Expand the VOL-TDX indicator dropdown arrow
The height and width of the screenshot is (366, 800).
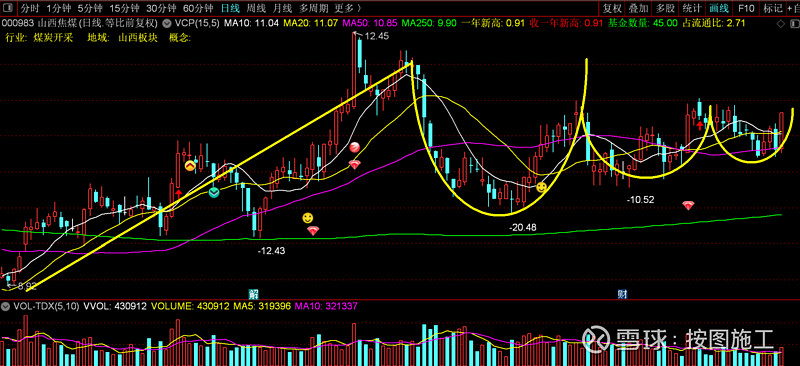6,306
